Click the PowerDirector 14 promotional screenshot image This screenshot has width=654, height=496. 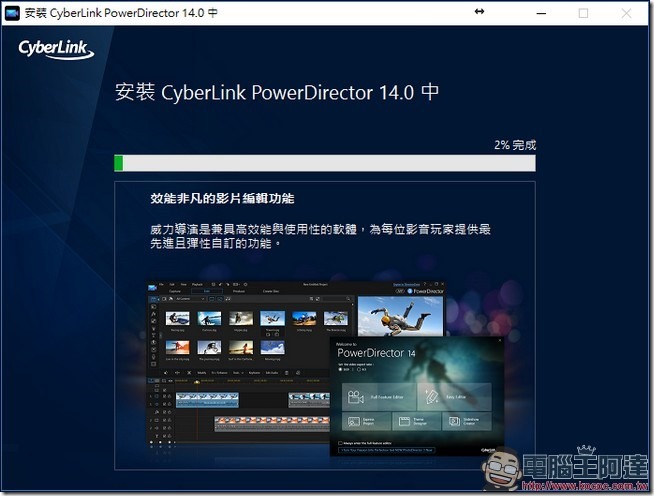tap(326, 368)
